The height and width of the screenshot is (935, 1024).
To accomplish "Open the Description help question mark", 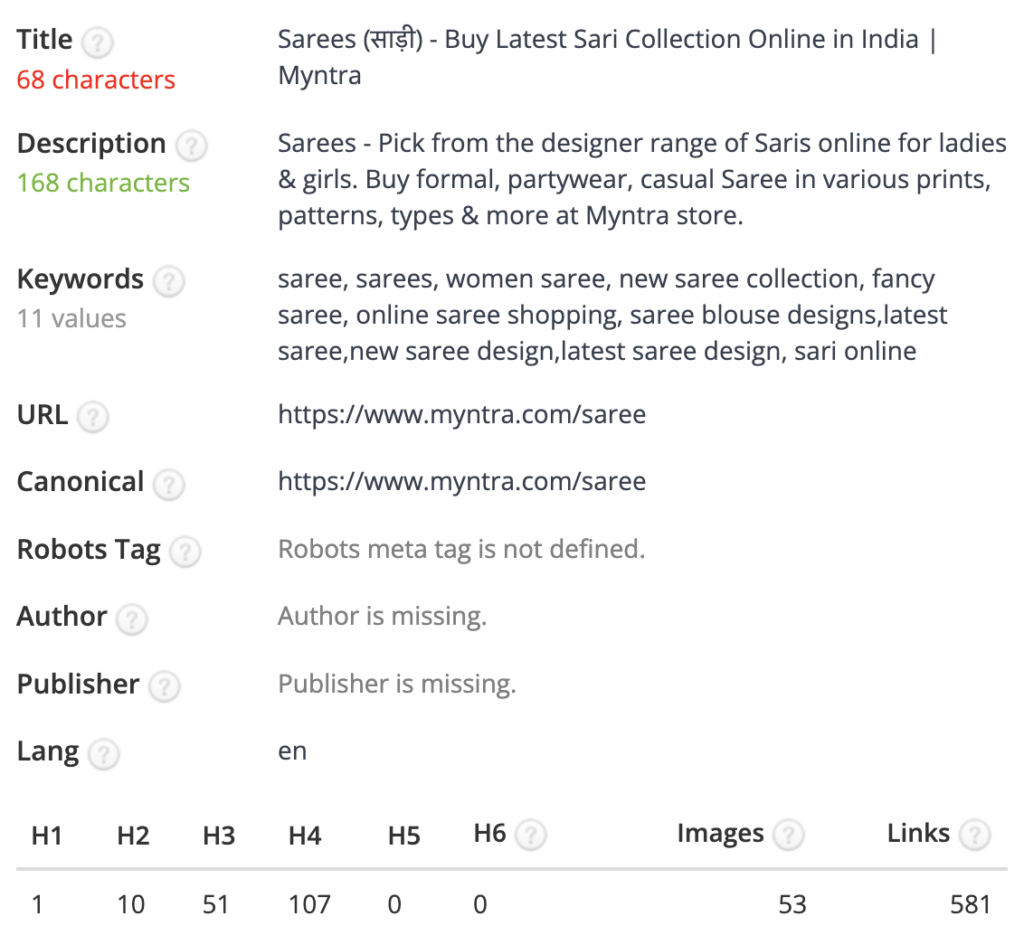I will point(191,146).
